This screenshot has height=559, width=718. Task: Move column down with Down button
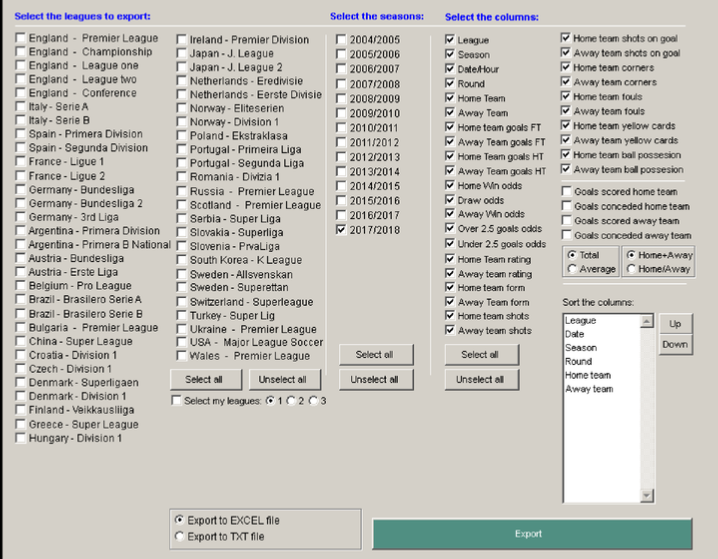tap(675, 344)
